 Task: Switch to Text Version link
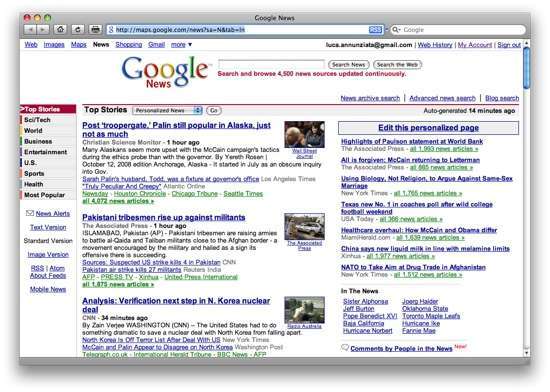pos(48,227)
